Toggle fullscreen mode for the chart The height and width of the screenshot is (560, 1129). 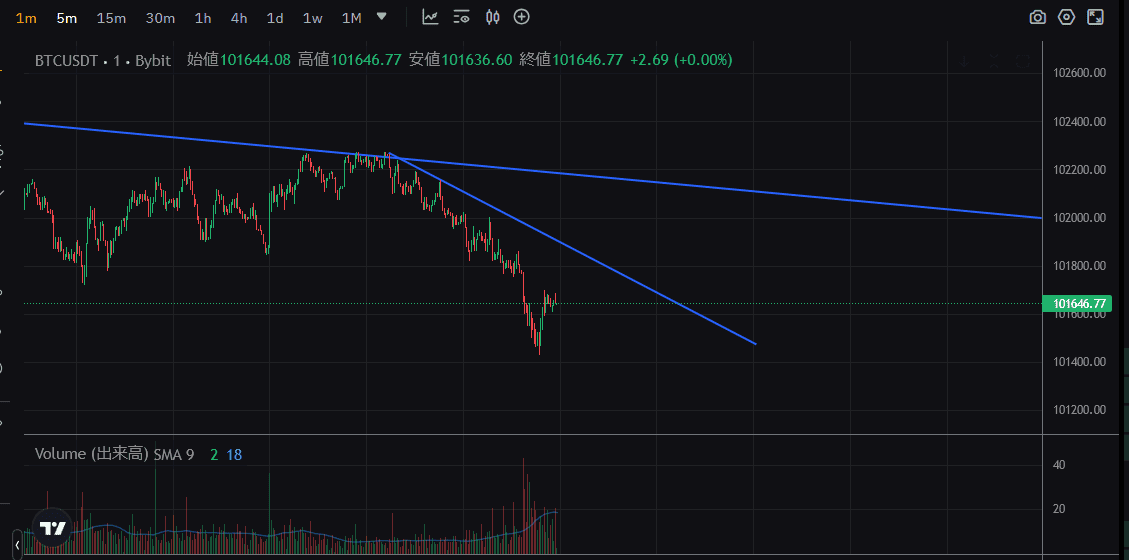point(1096,17)
